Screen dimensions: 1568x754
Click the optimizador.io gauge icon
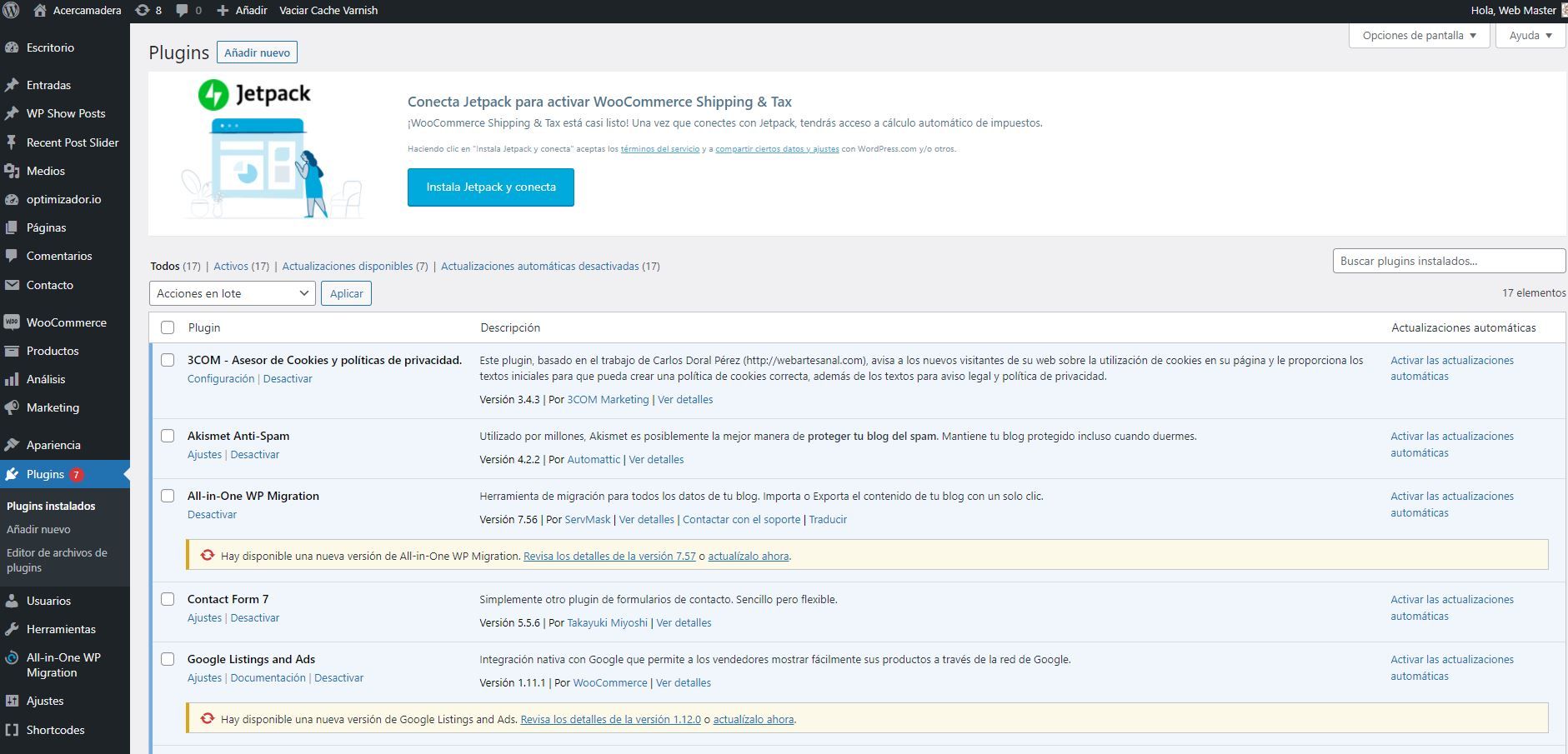pyautogui.click(x=12, y=199)
